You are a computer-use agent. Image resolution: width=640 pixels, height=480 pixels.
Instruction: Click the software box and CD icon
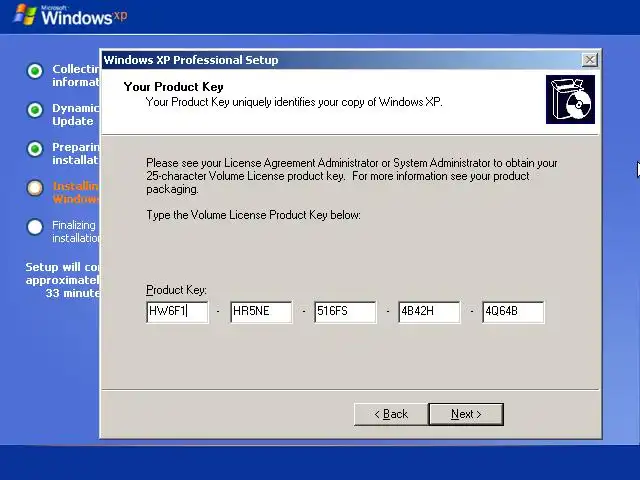(570, 99)
